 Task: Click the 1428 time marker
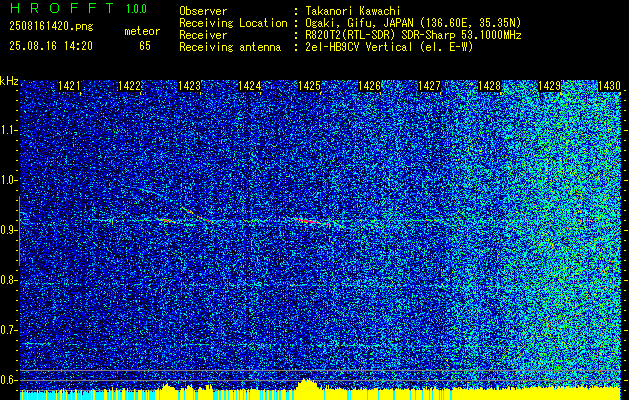490,86
